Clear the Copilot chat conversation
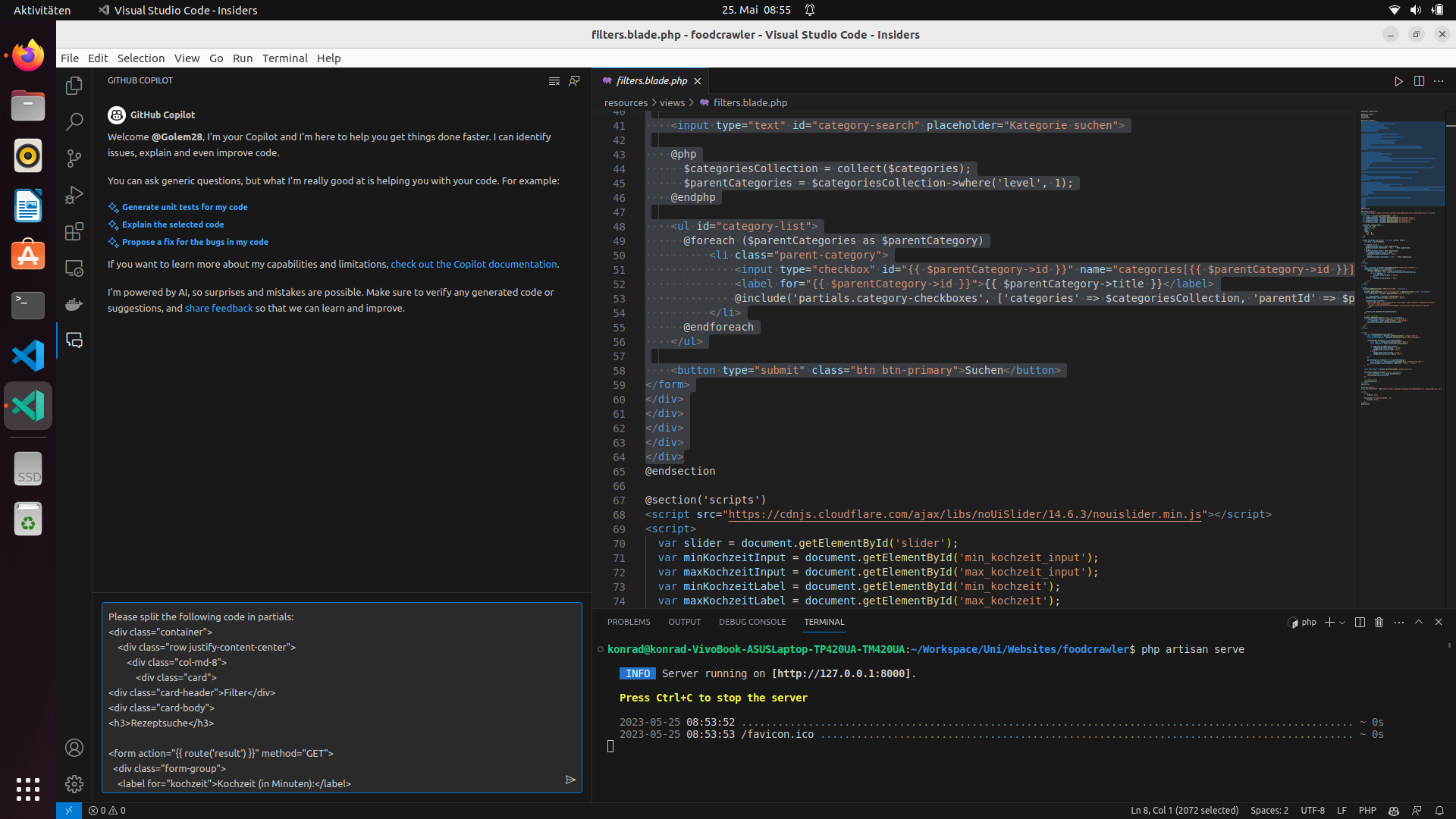Image resolution: width=1456 pixels, height=819 pixels. [554, 81]
